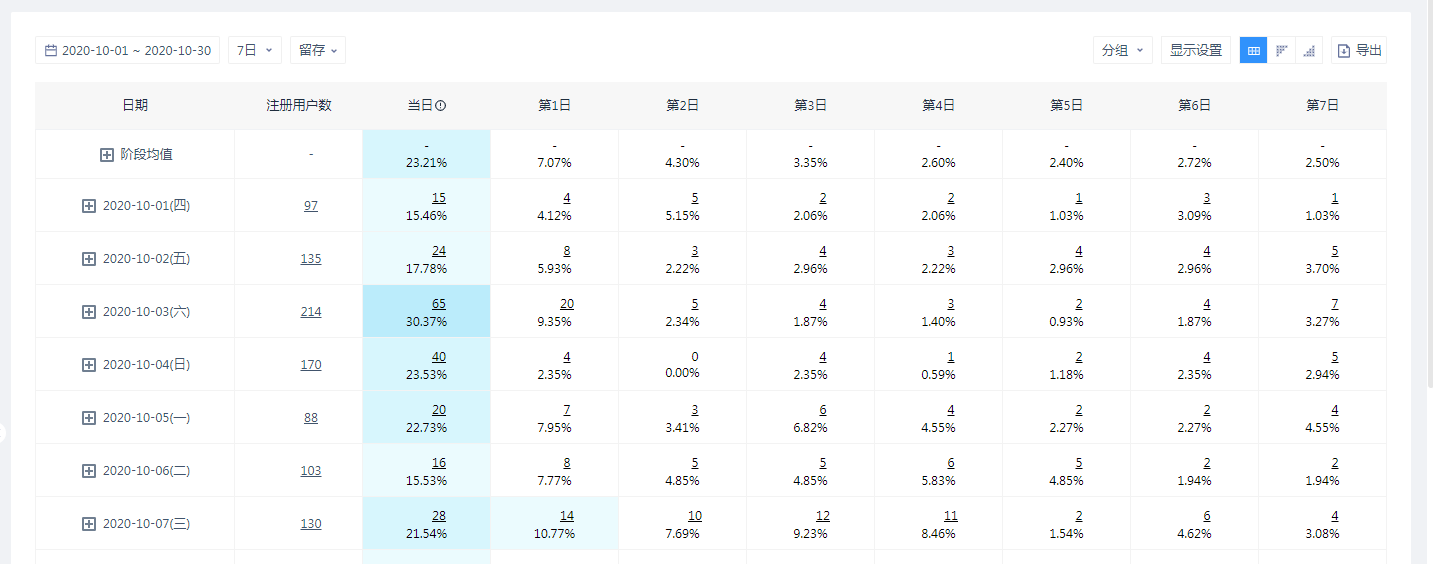Screen dimensions: 1433x564
Task: Switch to upper-left triangle view icon
Action: coord(1281,50)
